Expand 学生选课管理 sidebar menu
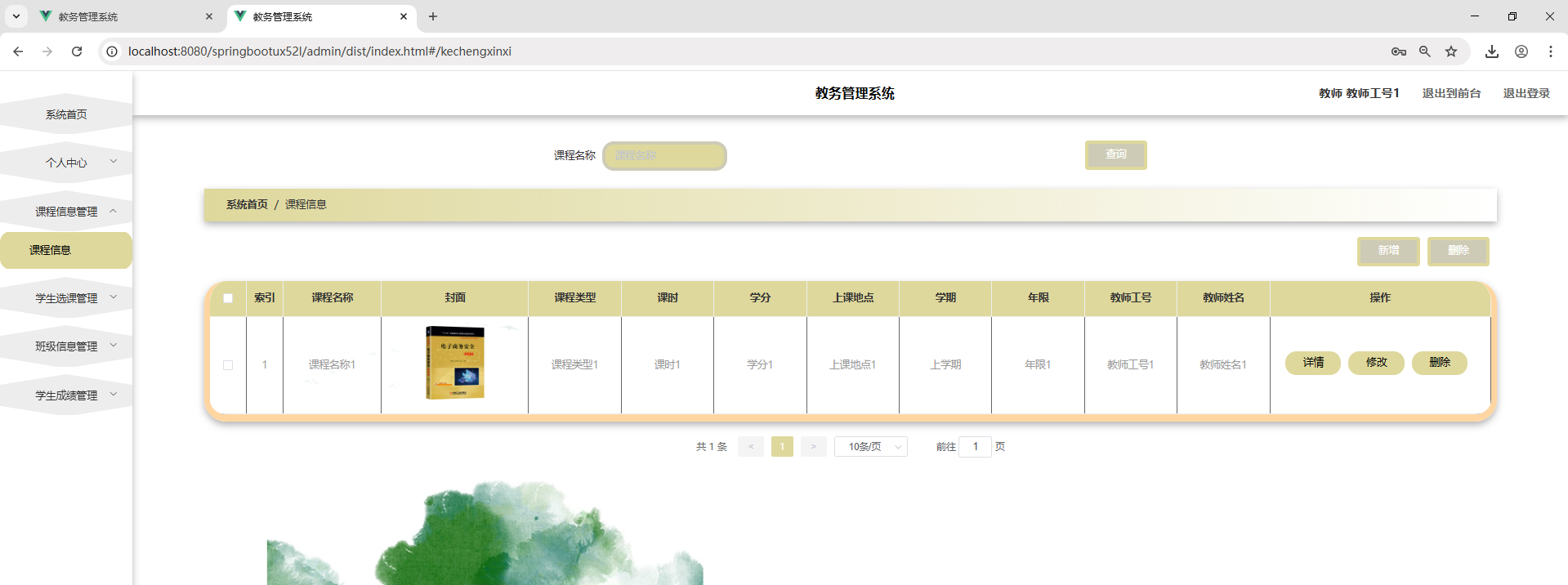The height and width of the screenshot is (585, 1568). click(x=66, y=298)
